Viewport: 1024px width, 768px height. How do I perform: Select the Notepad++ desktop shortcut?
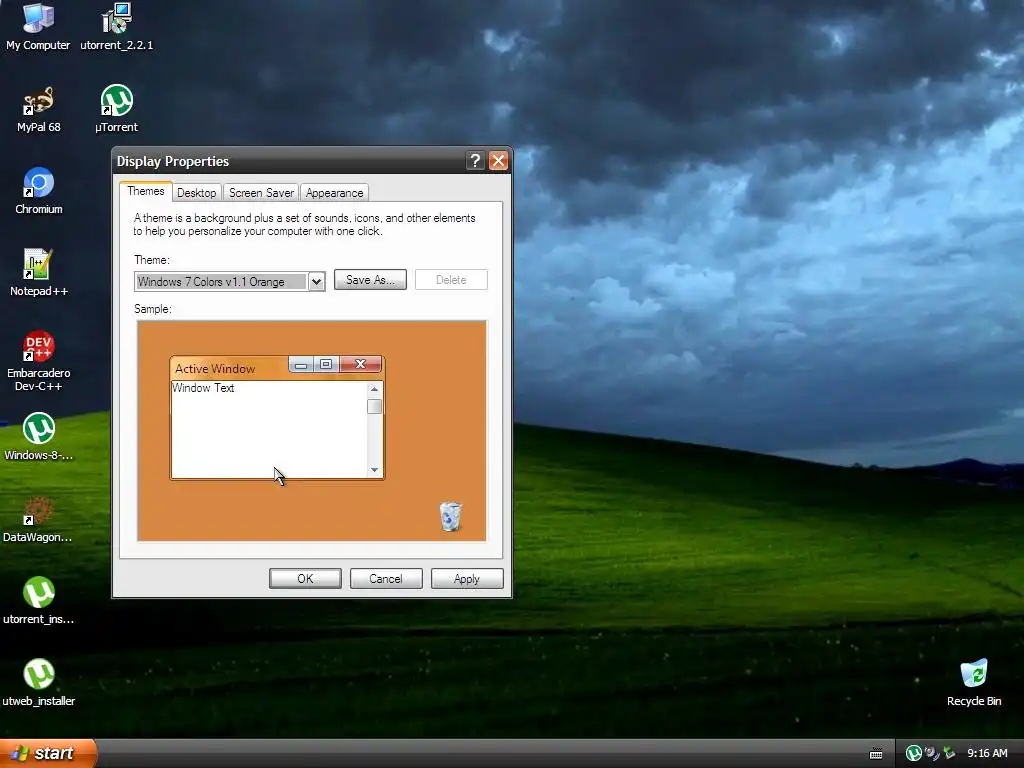(38, 272)
